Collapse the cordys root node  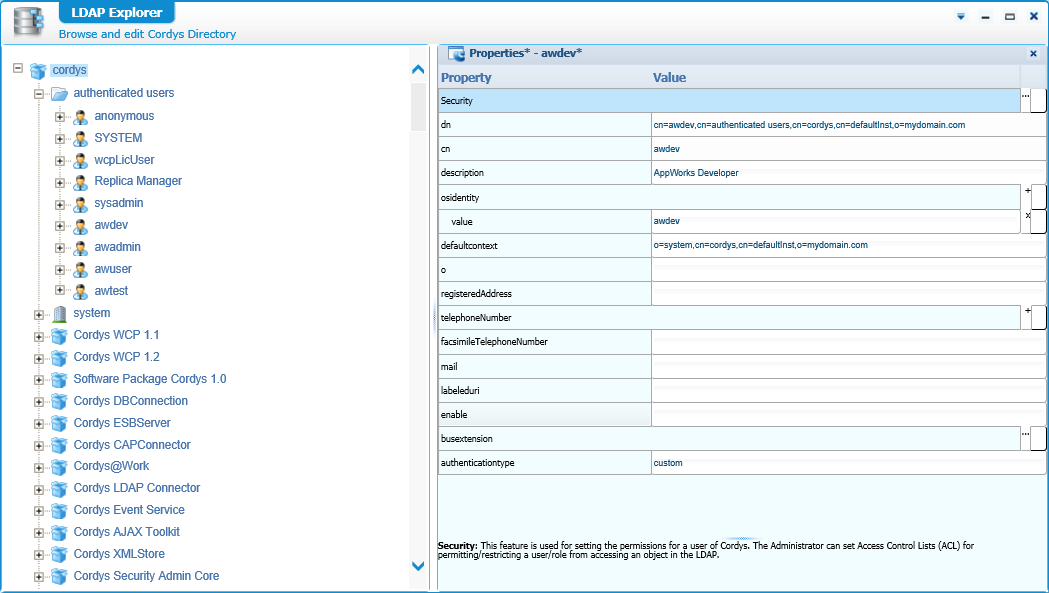18,68
